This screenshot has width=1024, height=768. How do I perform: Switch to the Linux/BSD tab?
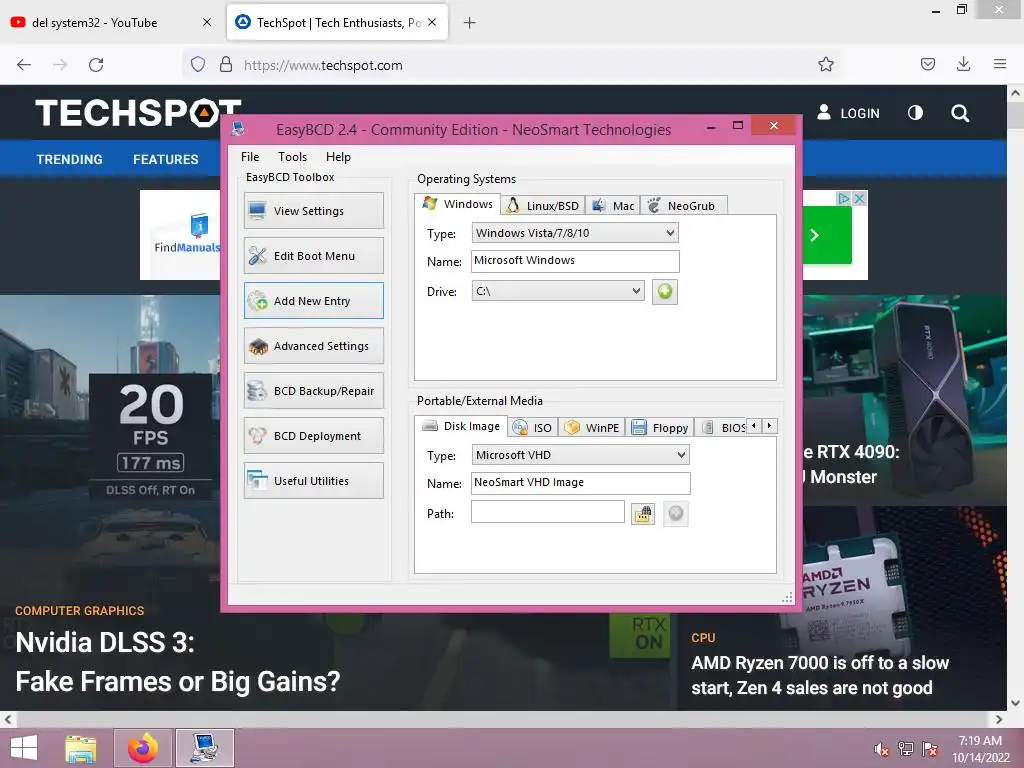click(x=543, y=206)
